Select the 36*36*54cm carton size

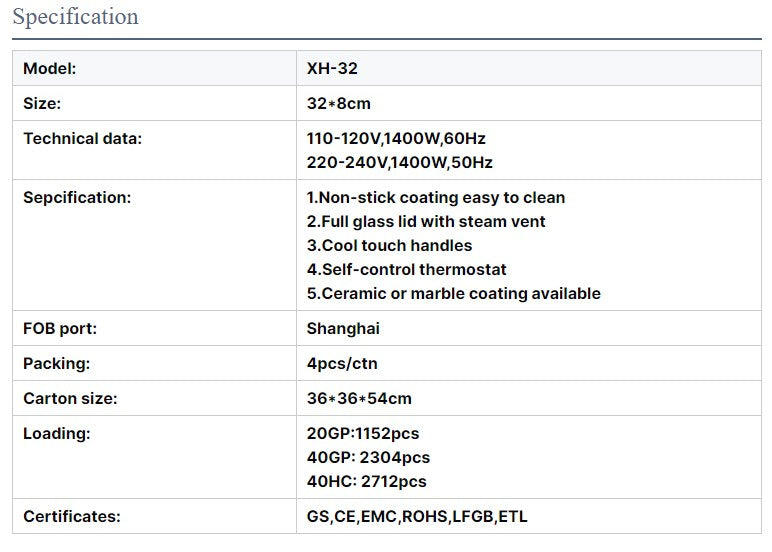pyautogui.click(x=359, y=398)
